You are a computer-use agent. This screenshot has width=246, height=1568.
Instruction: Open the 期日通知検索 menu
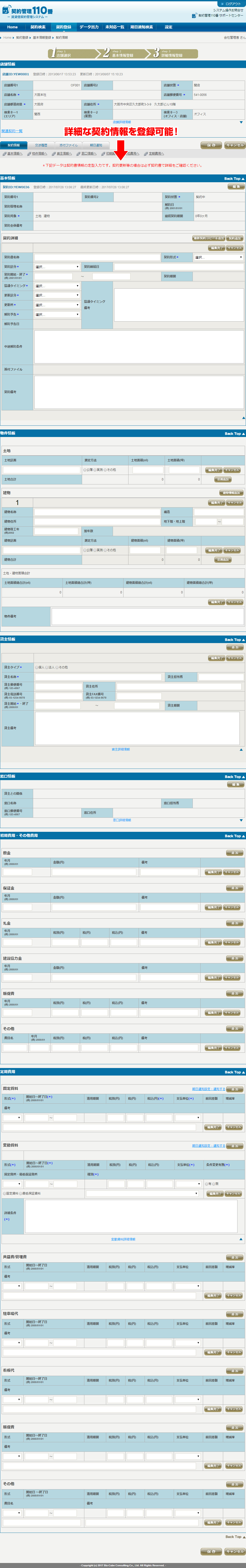click(141, 27)
